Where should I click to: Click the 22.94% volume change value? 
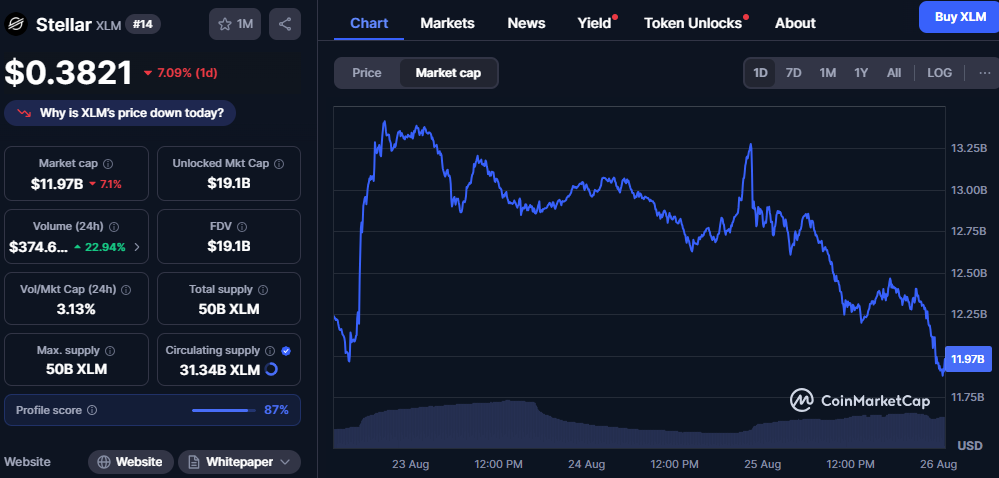coord(106,247)
